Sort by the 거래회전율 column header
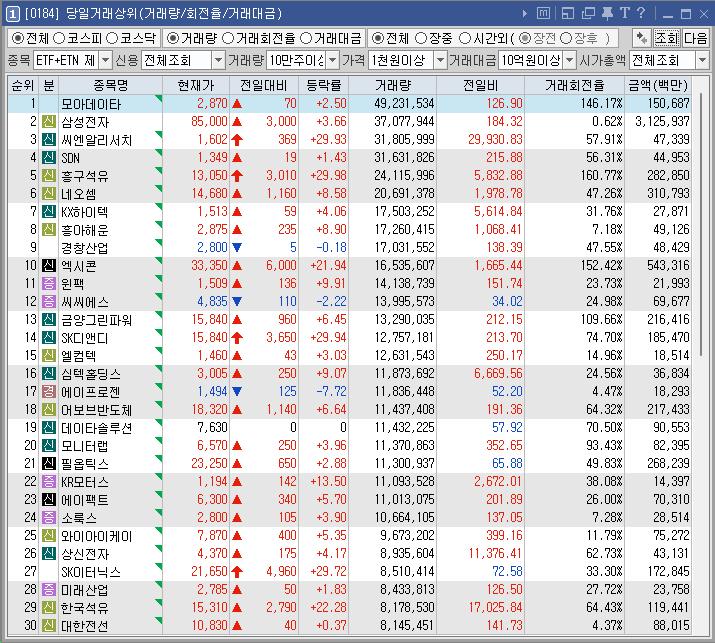Screen dimensions: 715x643 click(x=575, y=85)
